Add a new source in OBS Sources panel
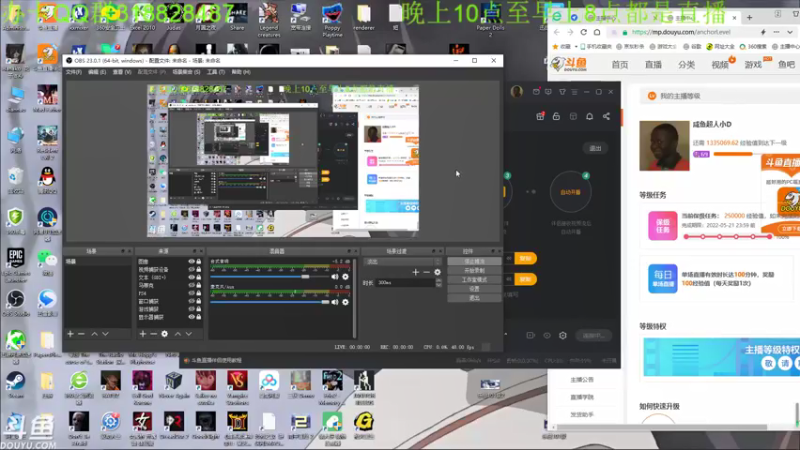The image size is (800, 450). 143,334
